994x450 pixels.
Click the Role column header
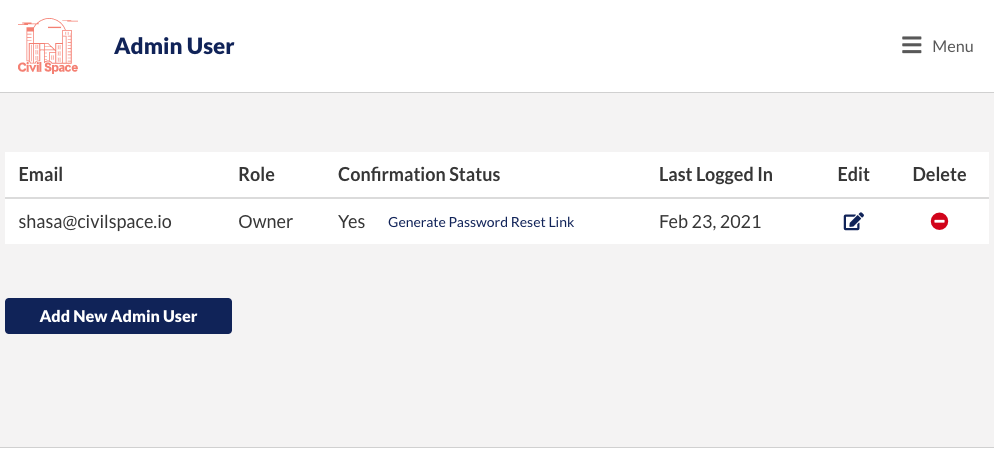coord(256,174)
